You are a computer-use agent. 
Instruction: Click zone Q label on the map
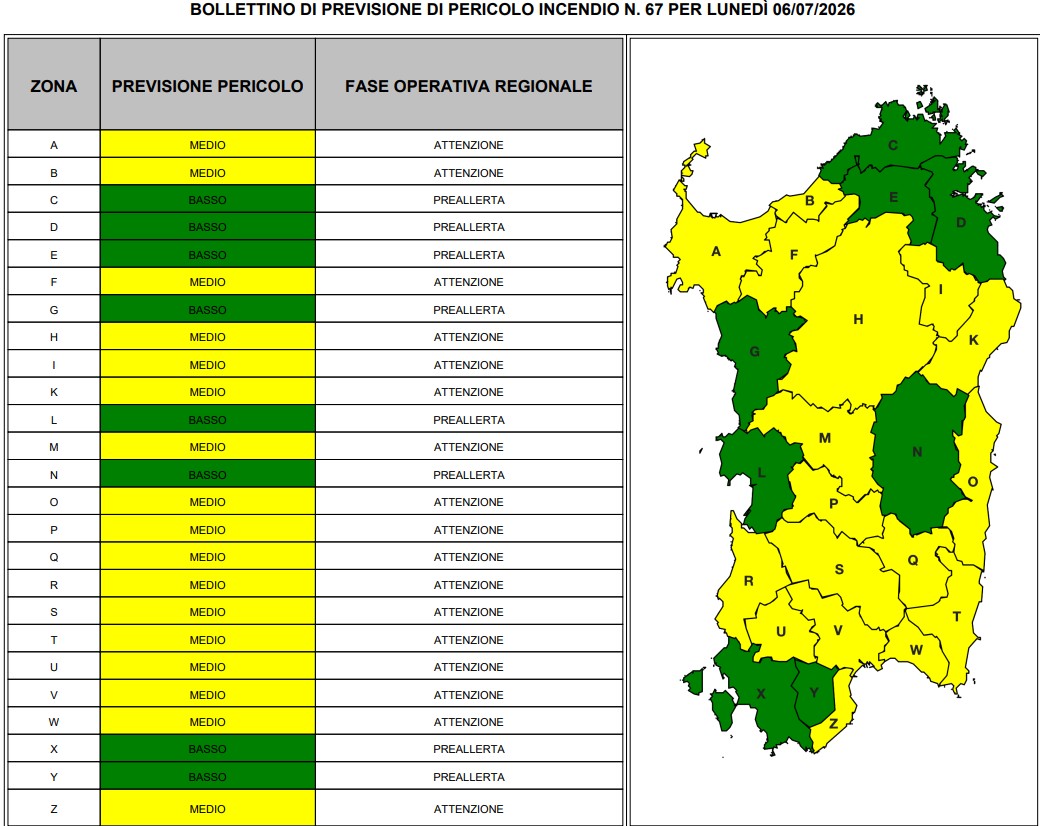tap(913, 561)
